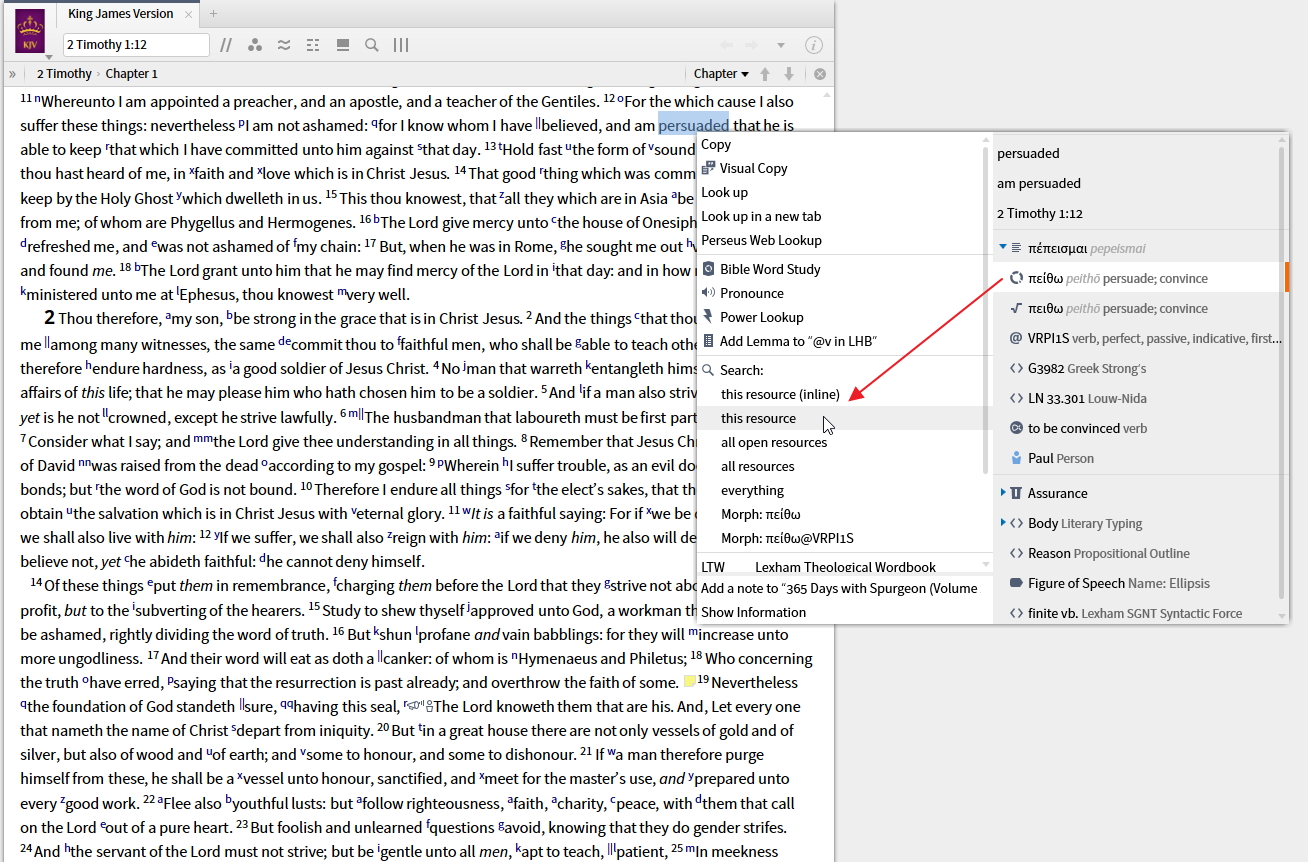Open the history dropdown arrow in the toolbar
Viewport: 1308px width, 862px height.
(x=781, y=45)
